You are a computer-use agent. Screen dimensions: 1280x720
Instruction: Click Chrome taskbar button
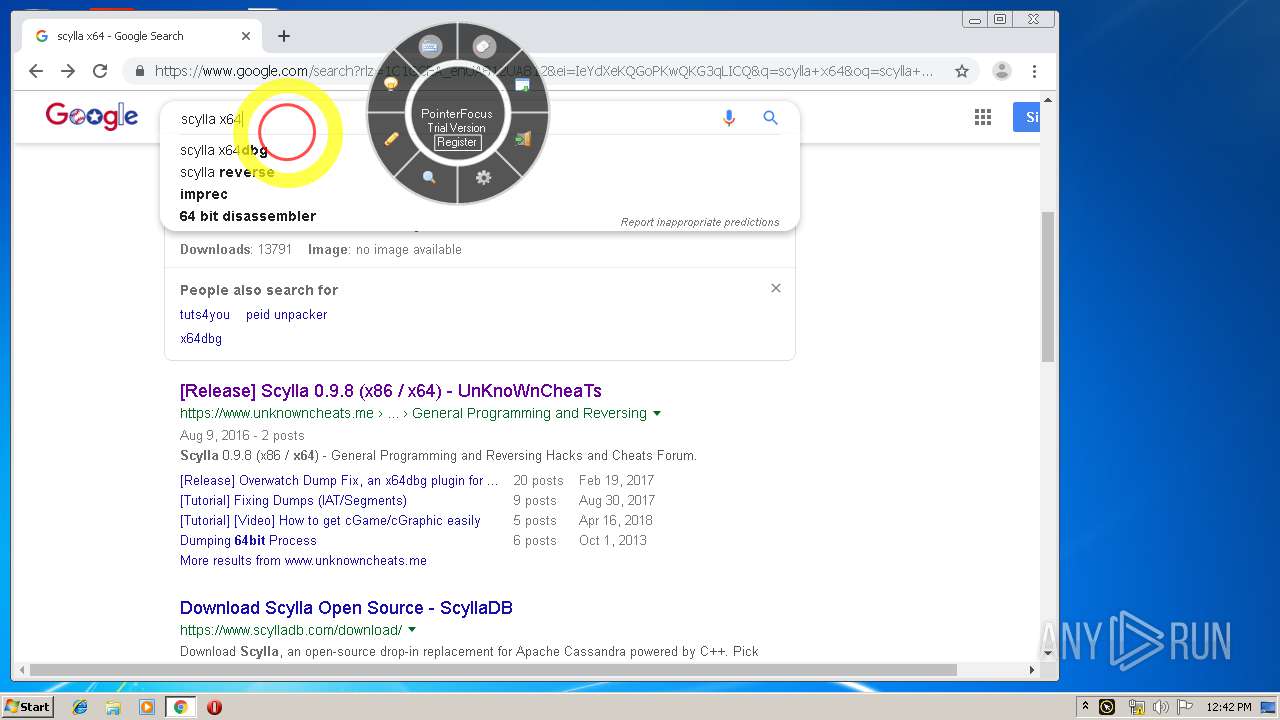click(180, 707)
